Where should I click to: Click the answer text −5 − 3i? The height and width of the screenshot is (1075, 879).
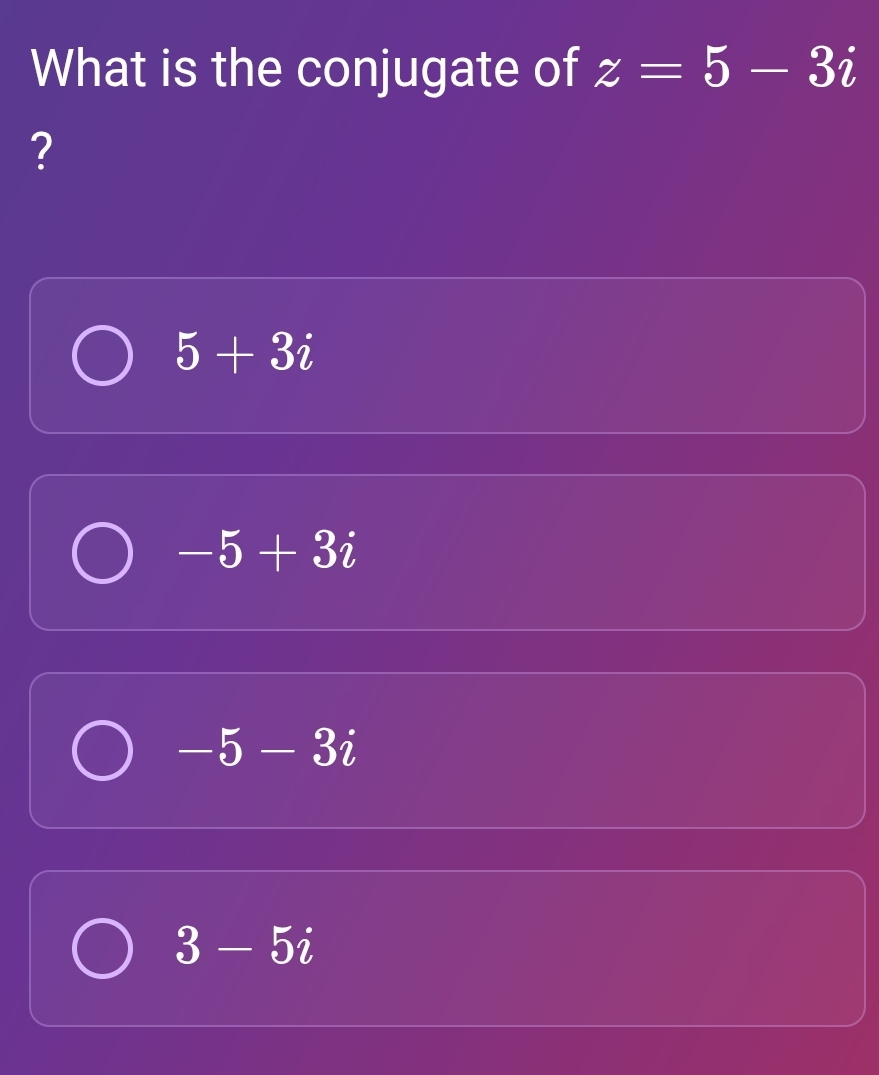(264, 751)
